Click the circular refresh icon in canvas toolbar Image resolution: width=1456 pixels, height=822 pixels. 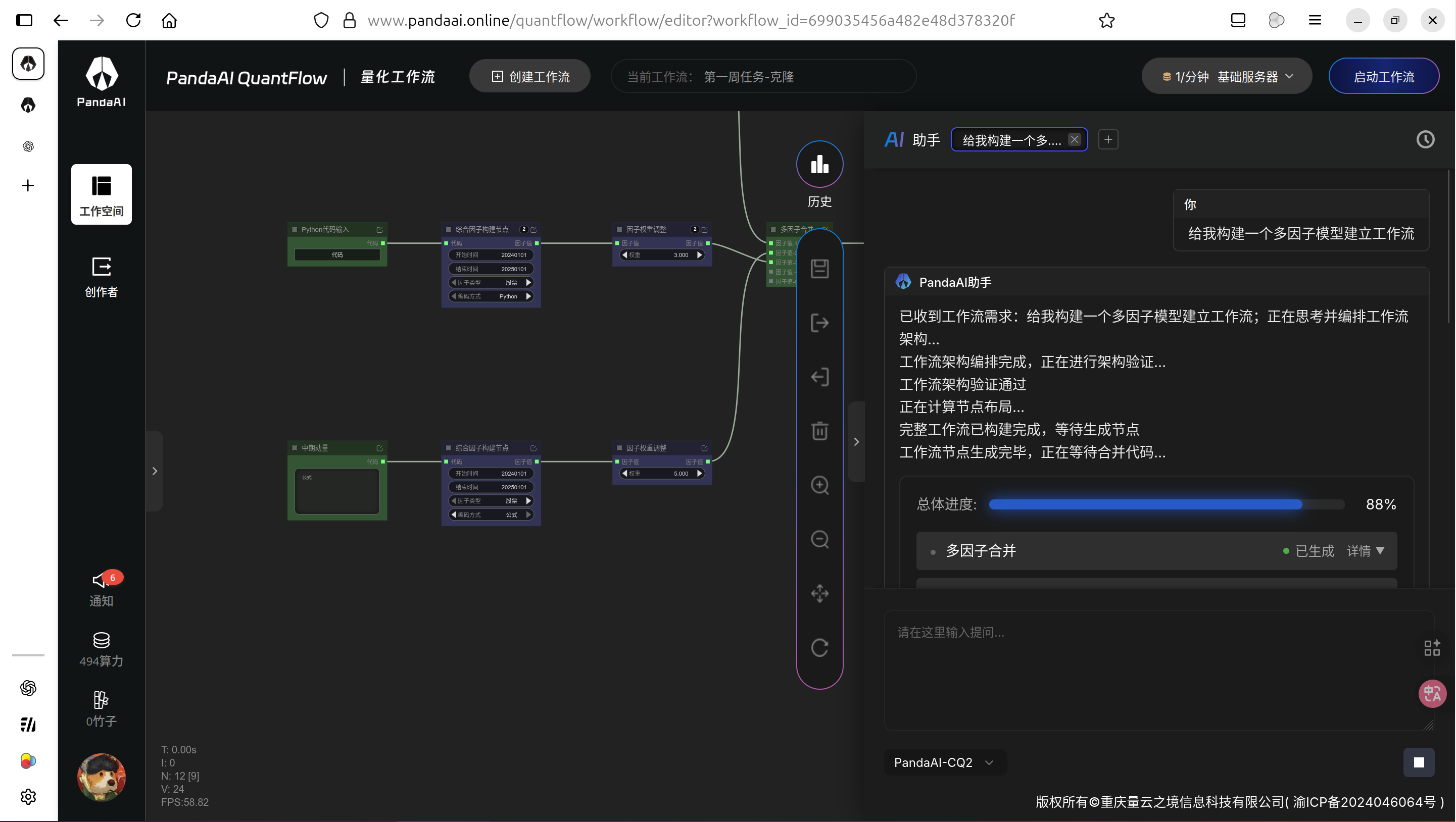click(819, 647)
